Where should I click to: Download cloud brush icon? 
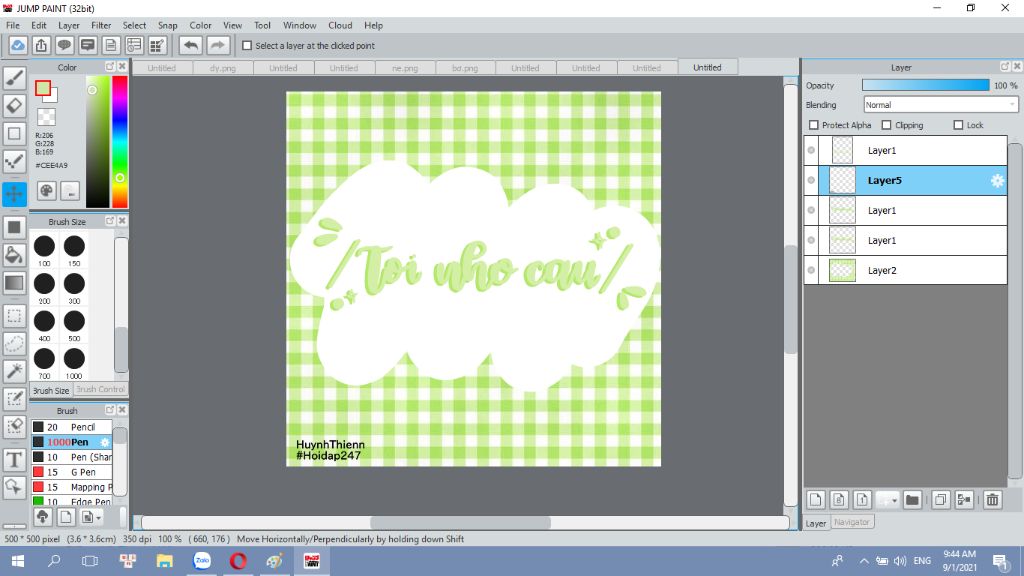(x=42, y=517)
